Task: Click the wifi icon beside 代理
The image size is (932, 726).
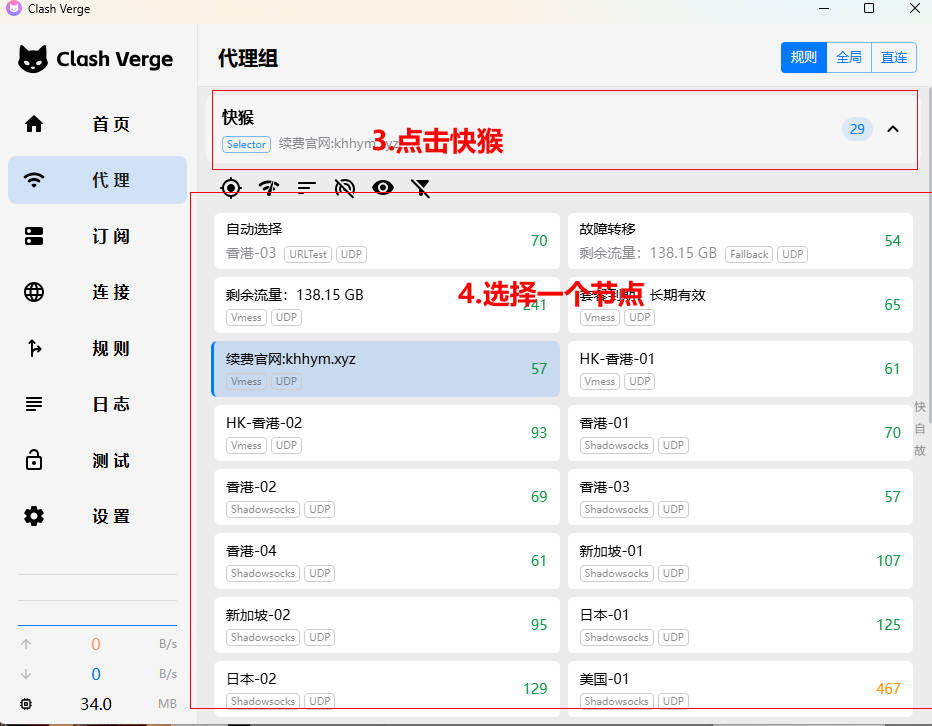Action: (x=34, y=180)
